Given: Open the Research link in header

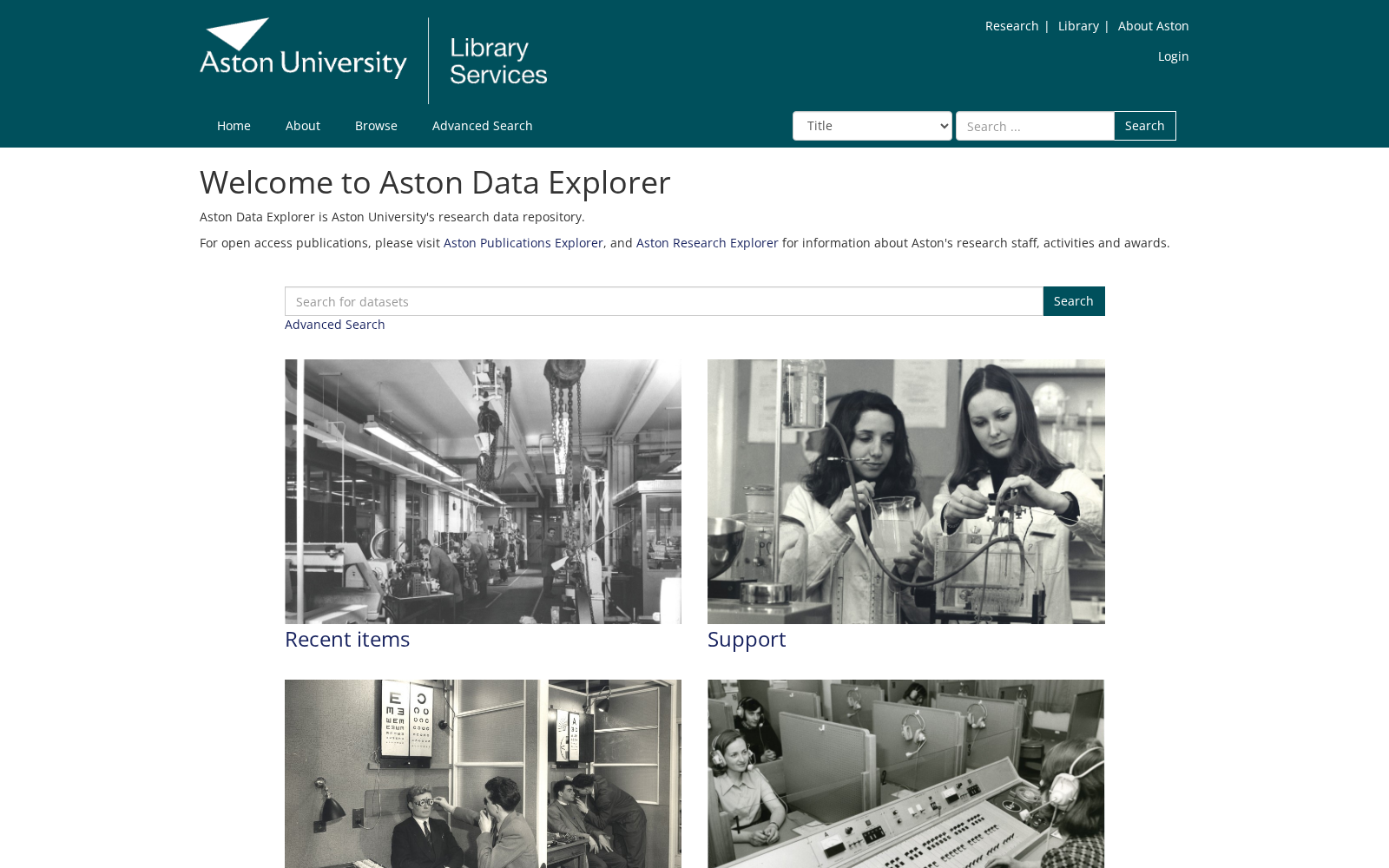Looking at the screenshot, I should [x=1011, y=26].
